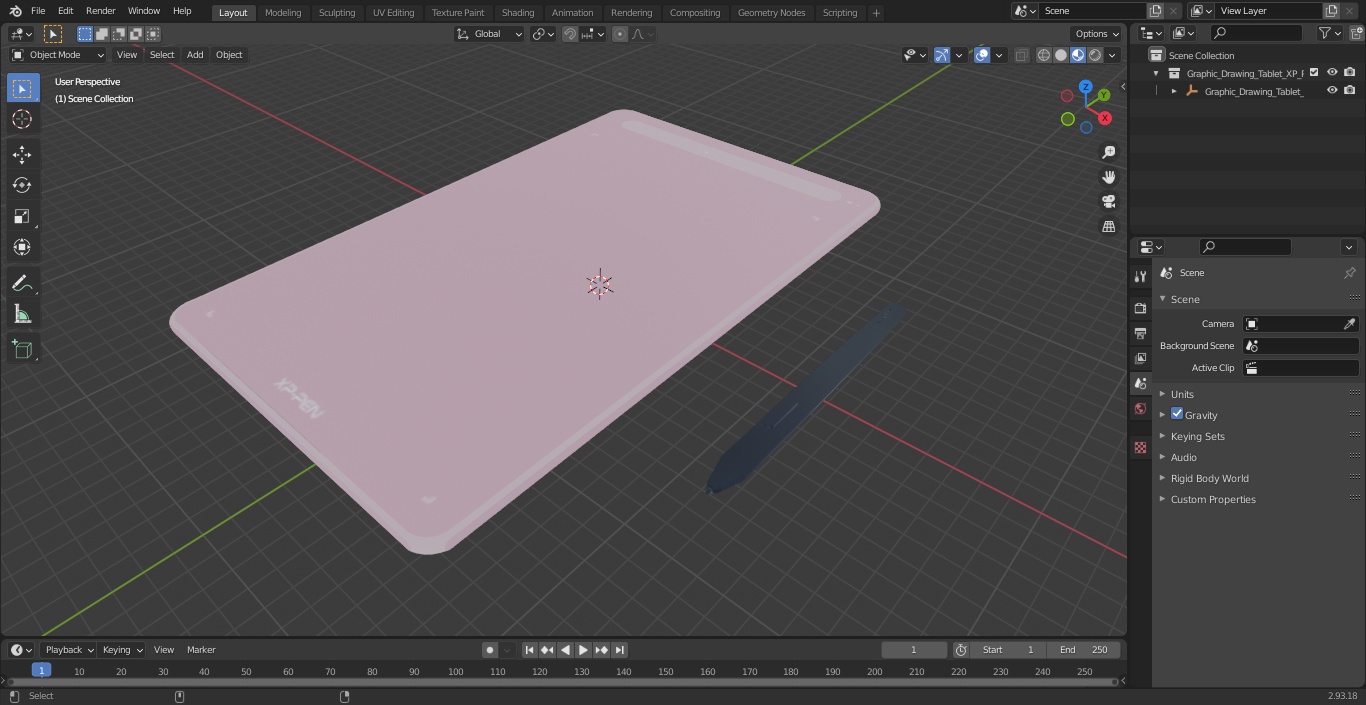This screenshot has height=705, width=1366.
Task: Open the Playback dropdown
Action: click(x=68, y=650)
